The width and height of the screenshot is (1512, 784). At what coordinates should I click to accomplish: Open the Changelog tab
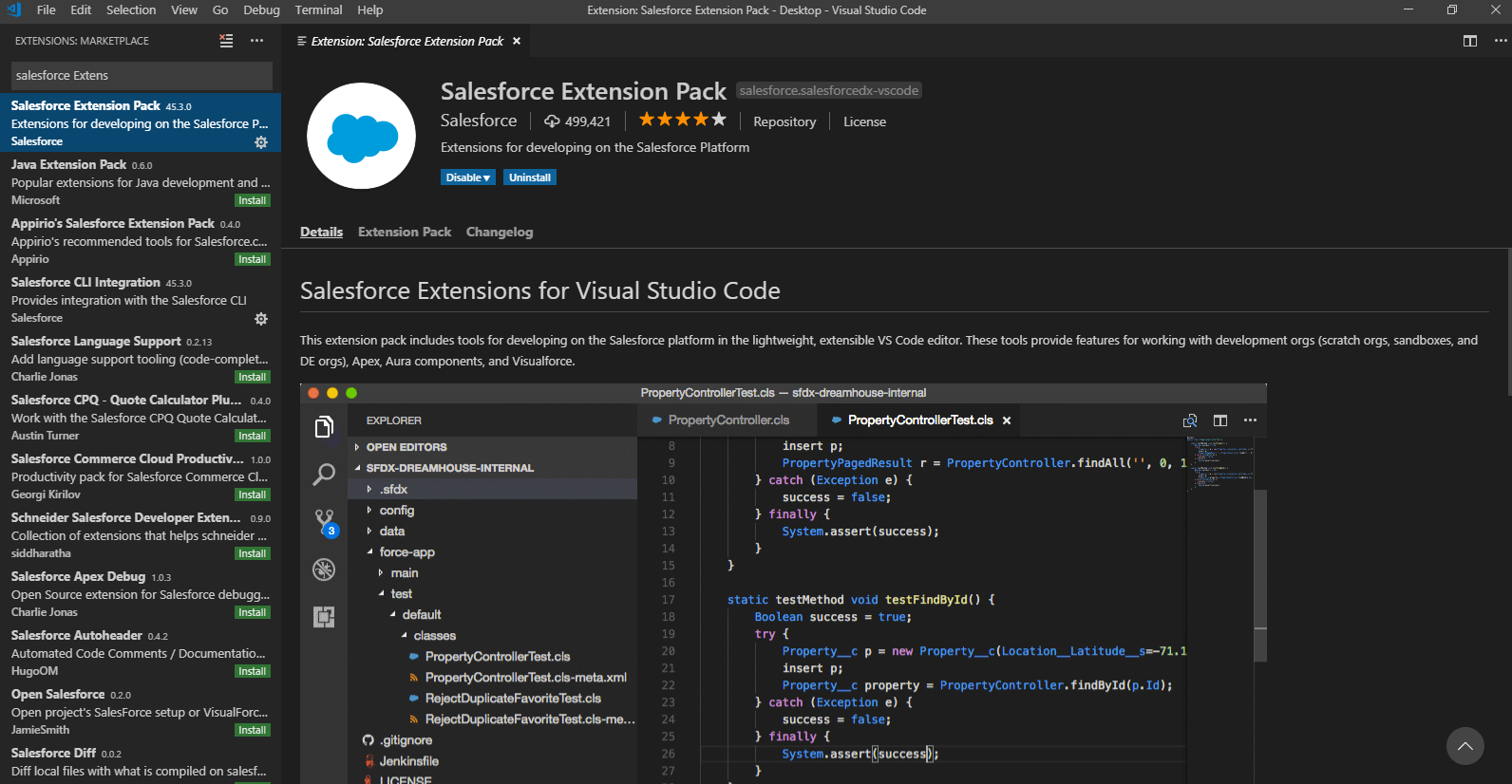click(500, 232)
